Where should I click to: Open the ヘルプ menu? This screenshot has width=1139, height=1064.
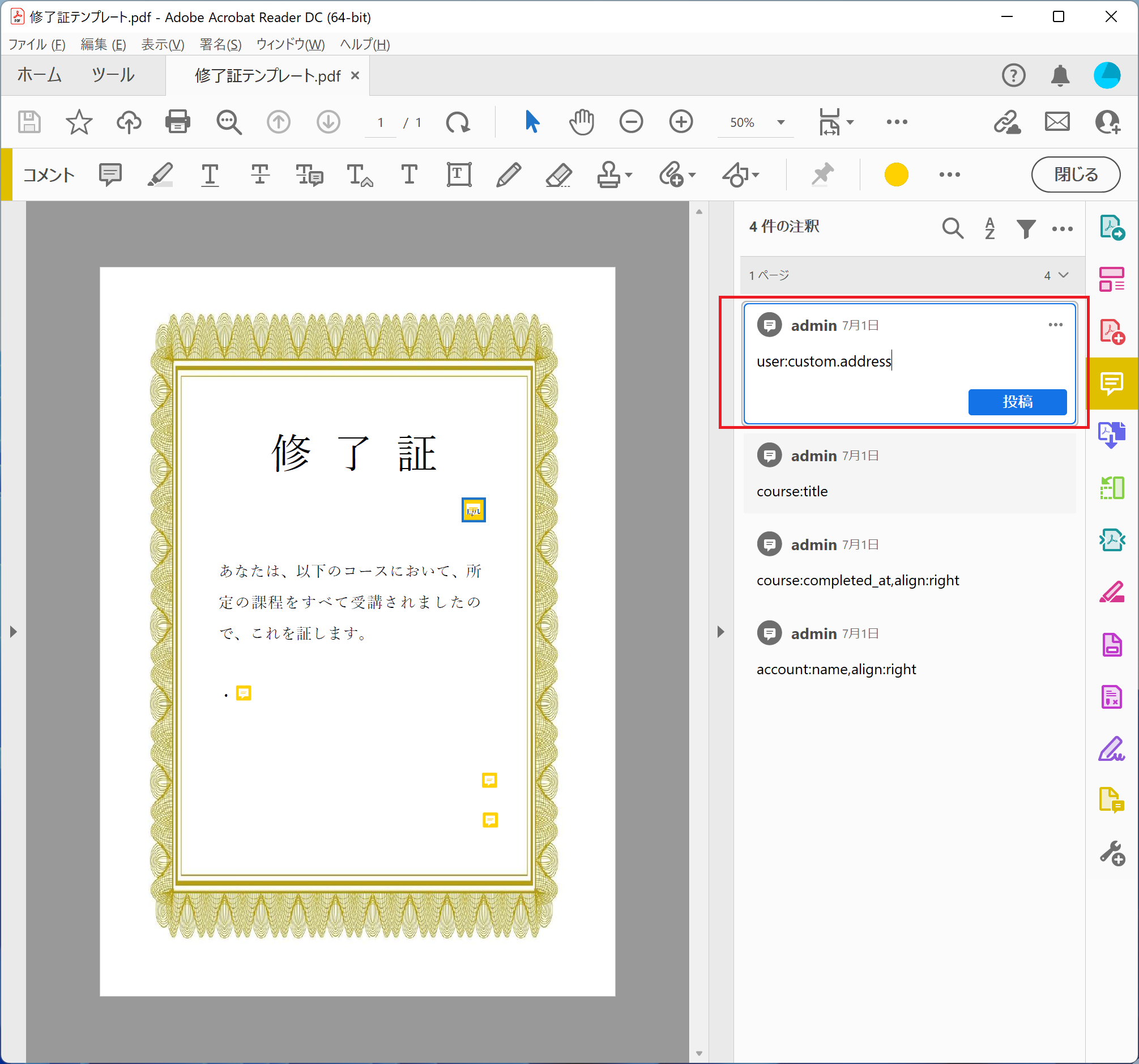coord(365,45)
